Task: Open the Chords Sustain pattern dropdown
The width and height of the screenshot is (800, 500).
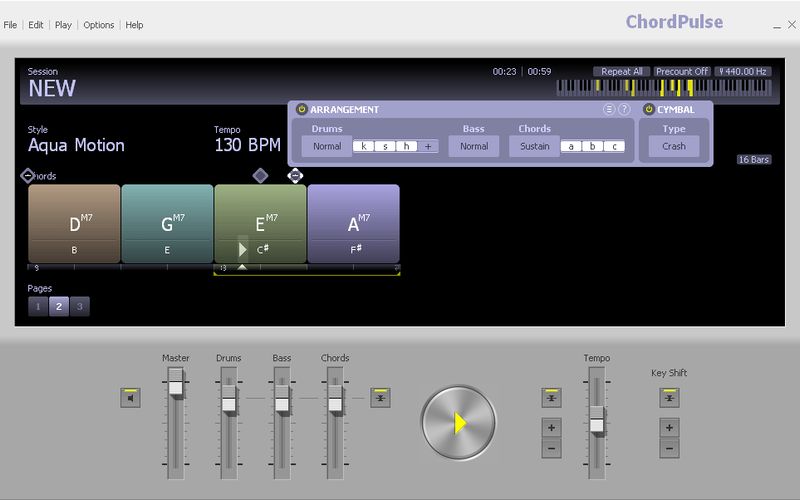Action: click(x=535, y=146)
